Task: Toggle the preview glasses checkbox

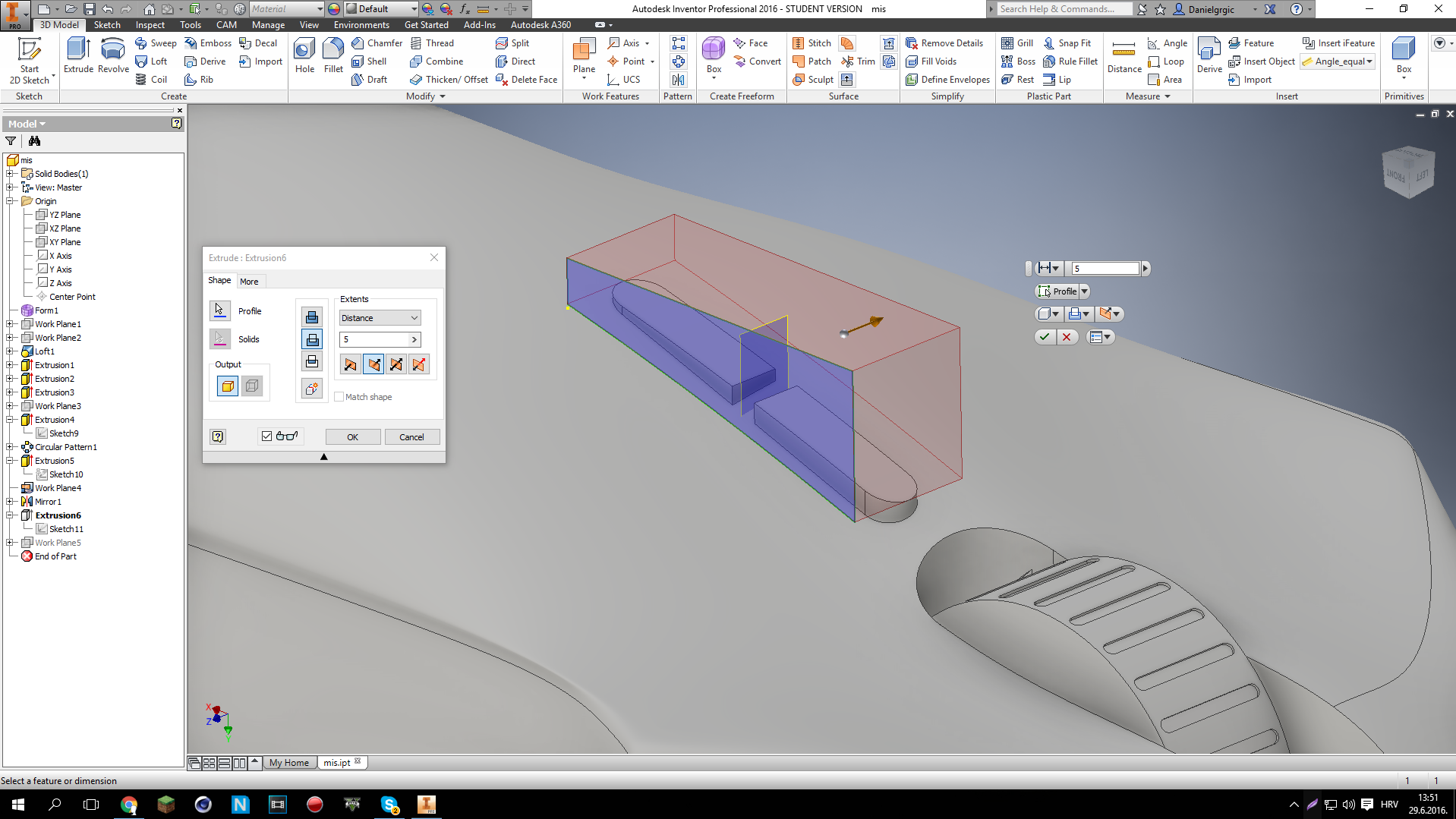Action: coord(266,436)
